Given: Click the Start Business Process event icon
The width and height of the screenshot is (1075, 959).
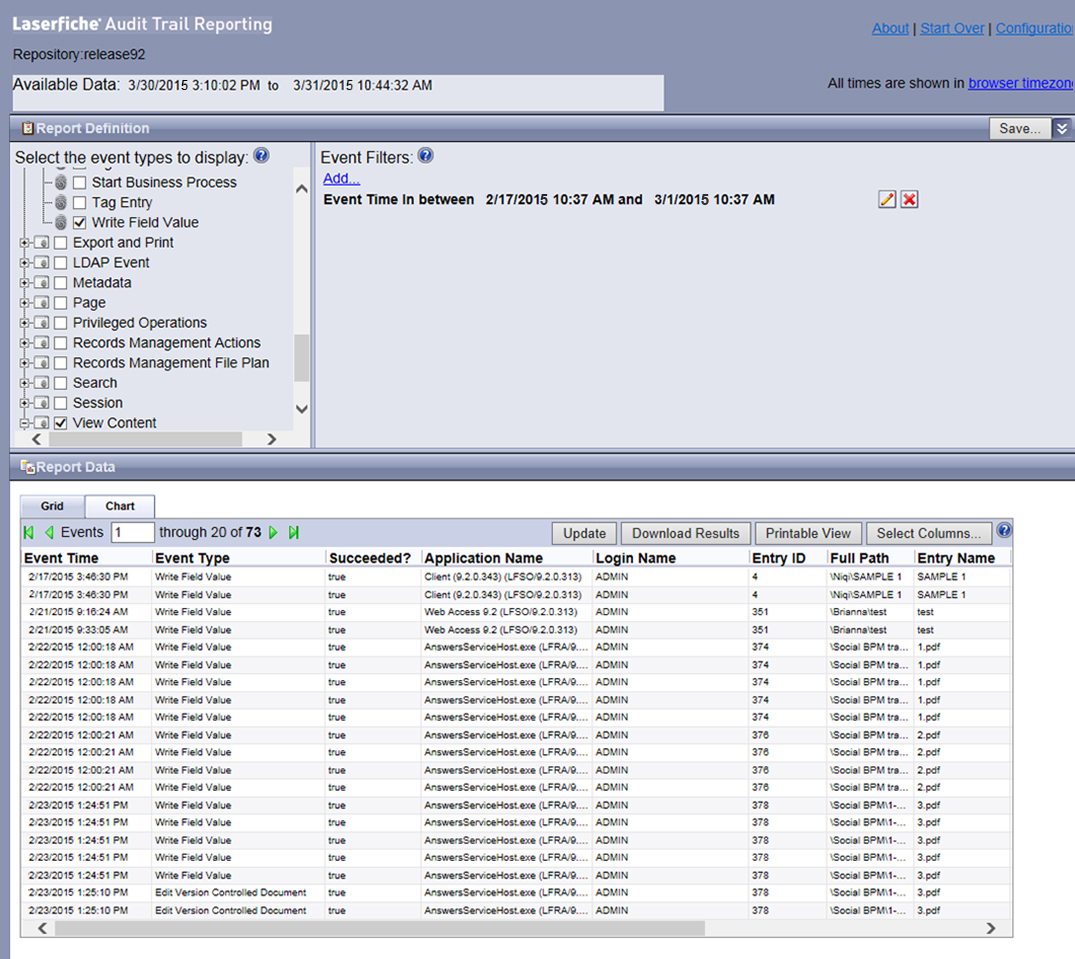Looking at the screenshot, I should pos(61,182).
